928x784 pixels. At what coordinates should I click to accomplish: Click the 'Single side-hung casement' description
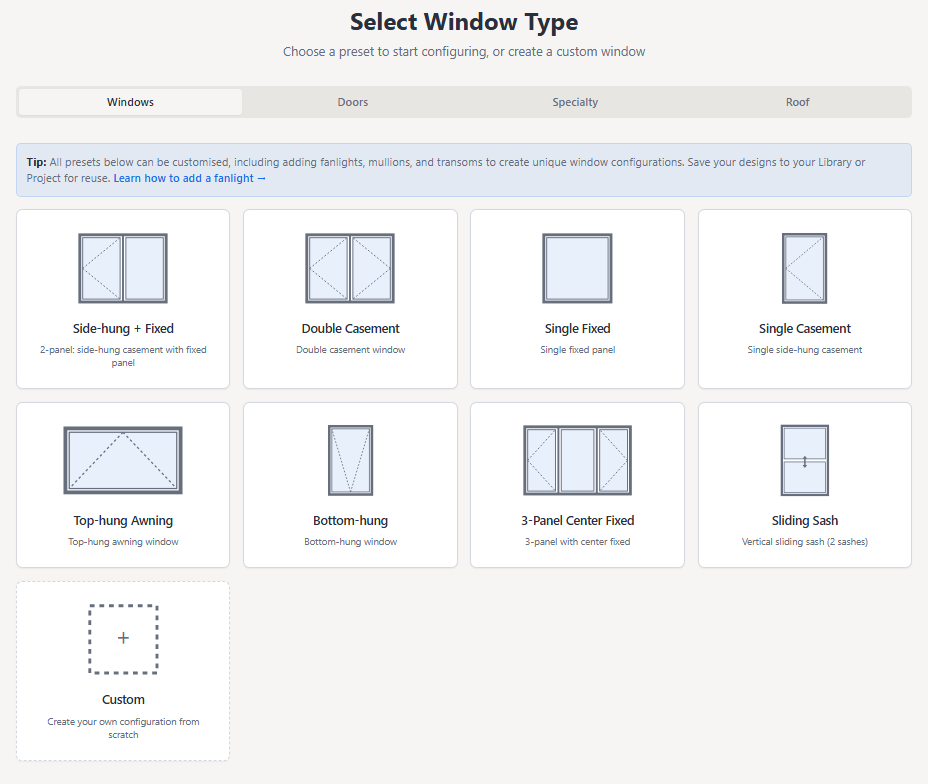(x=804, y=350)
